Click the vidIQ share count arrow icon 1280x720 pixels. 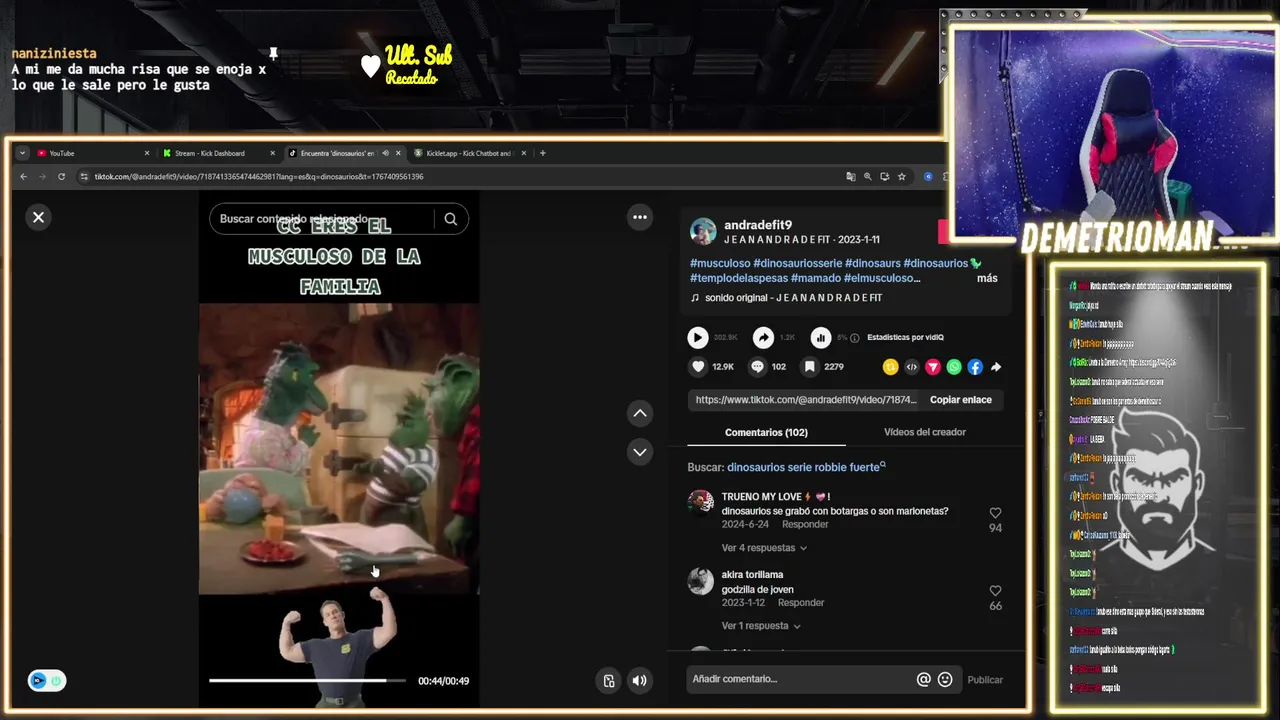[x=763, y=338]
